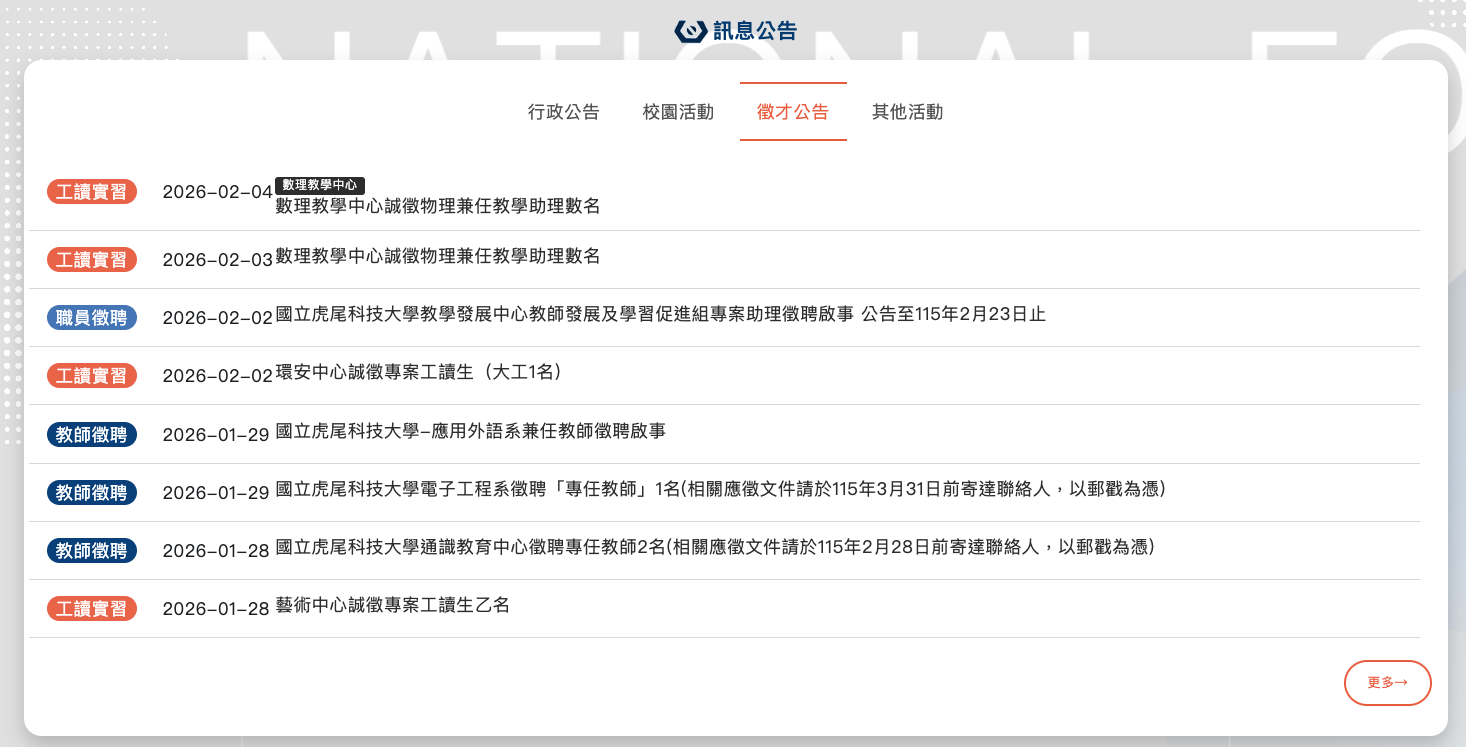The height and width of the screenshot is (747, 1466).
Task: Click 工讀實習 badge beside 藝術中心 post
Action: (92, 608)
